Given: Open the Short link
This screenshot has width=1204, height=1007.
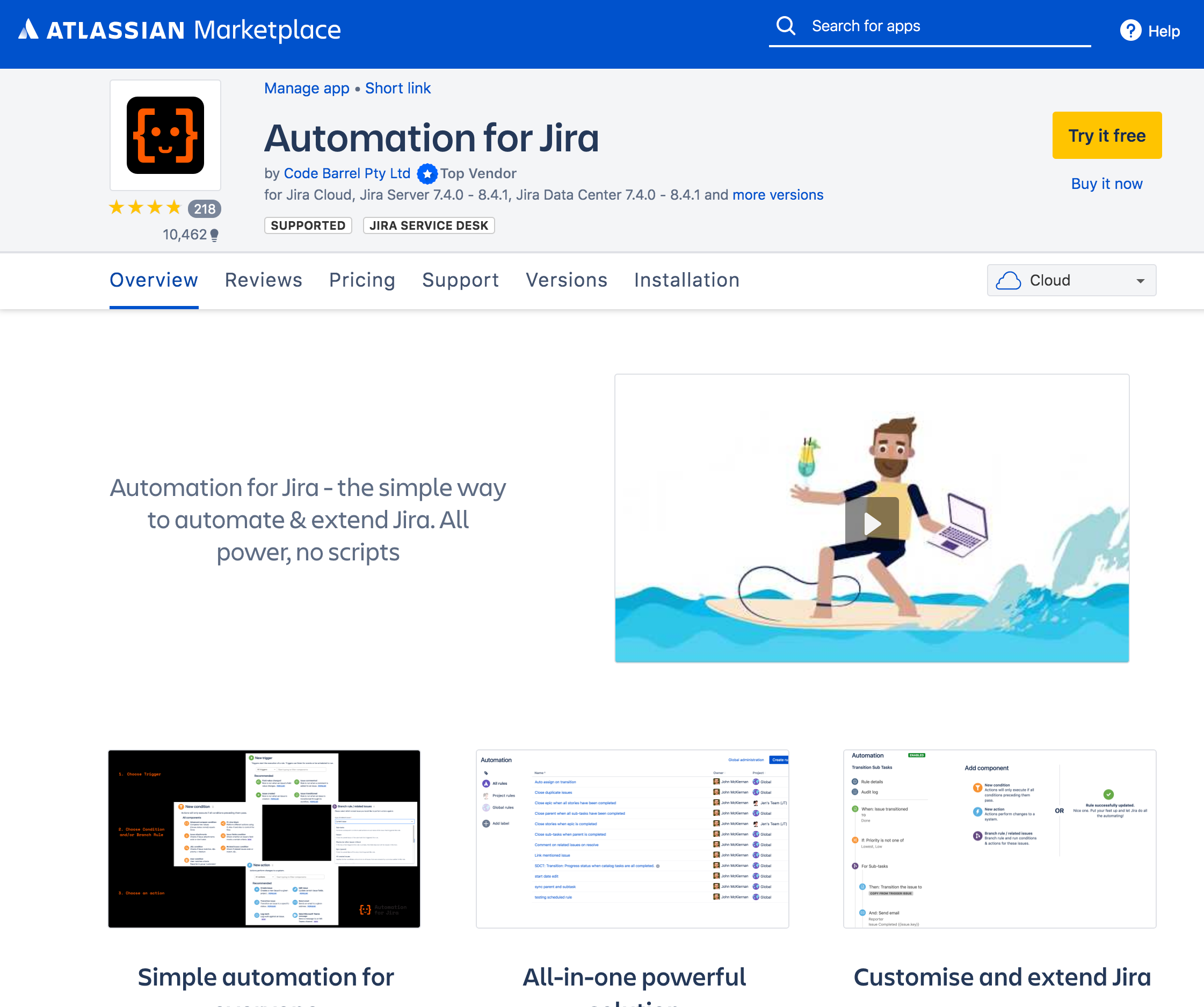Looking at the screenshot, I should click(398, 88).
